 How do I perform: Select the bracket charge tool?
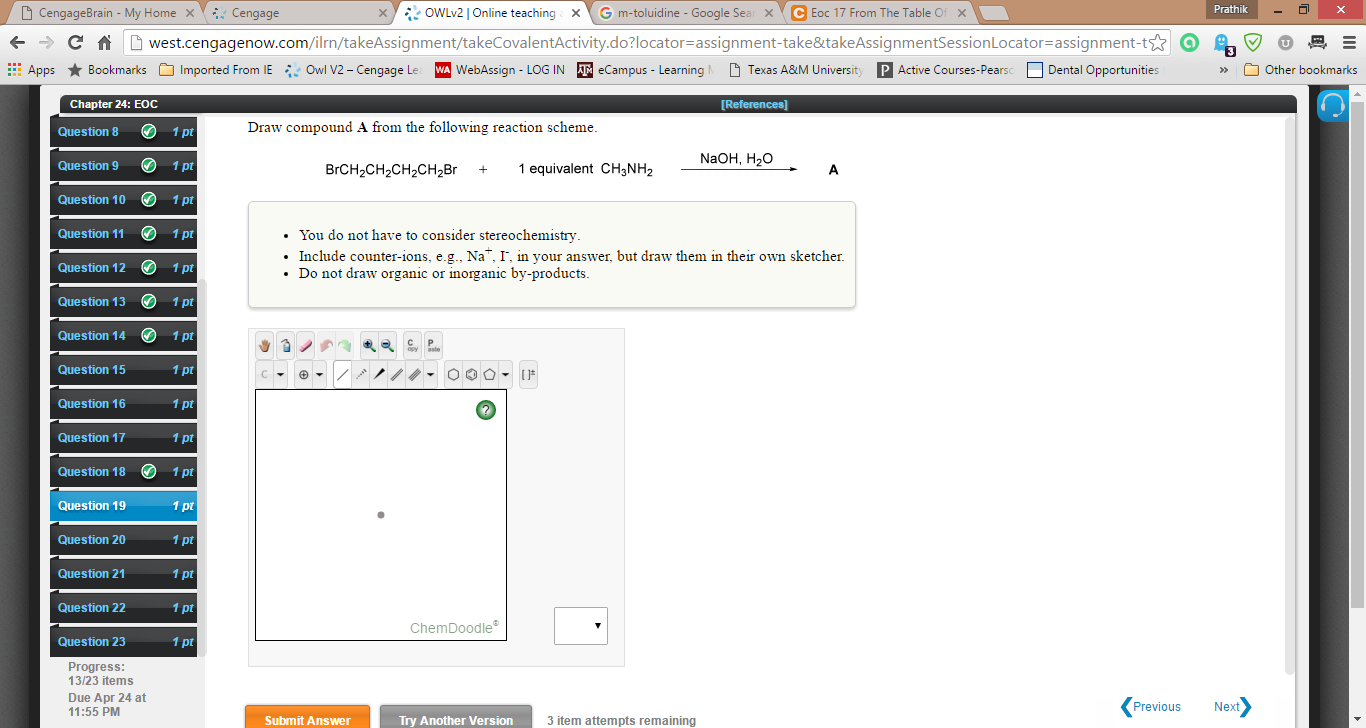coord(529,375)
